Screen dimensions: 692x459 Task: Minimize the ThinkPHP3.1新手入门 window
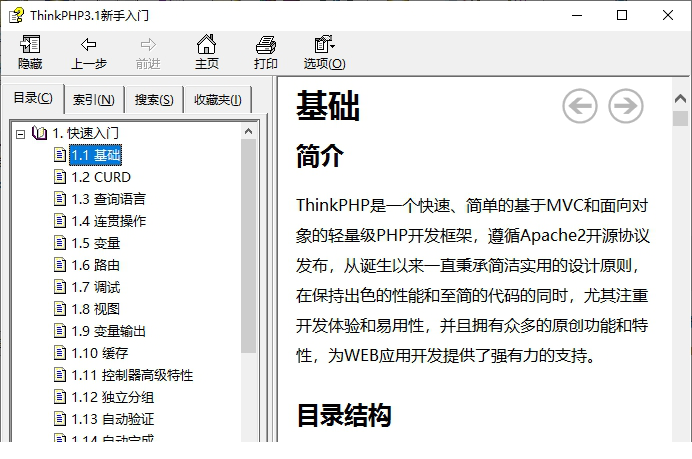[577, 15]
